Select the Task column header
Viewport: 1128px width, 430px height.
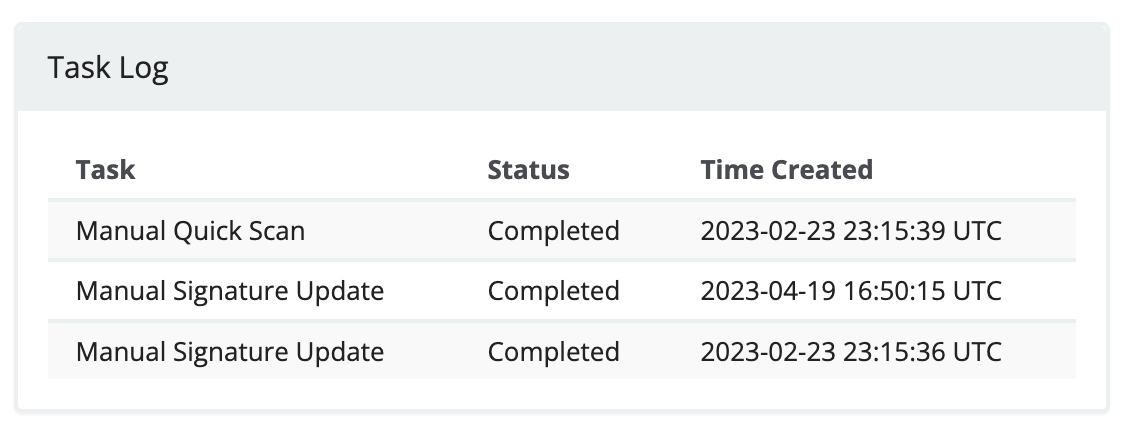tap(105, 170)
